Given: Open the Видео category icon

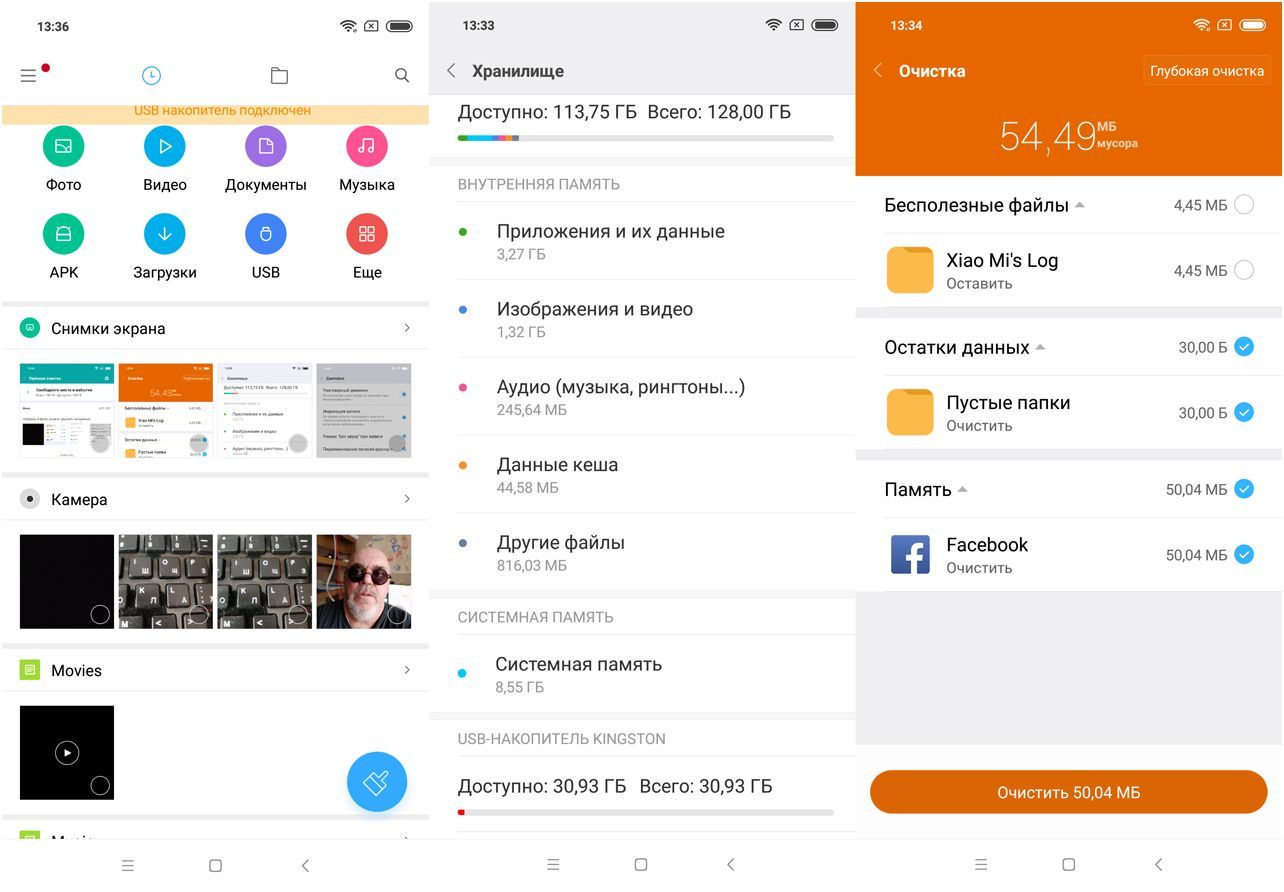Looking at the screenshot, I should tap(165, 147).
